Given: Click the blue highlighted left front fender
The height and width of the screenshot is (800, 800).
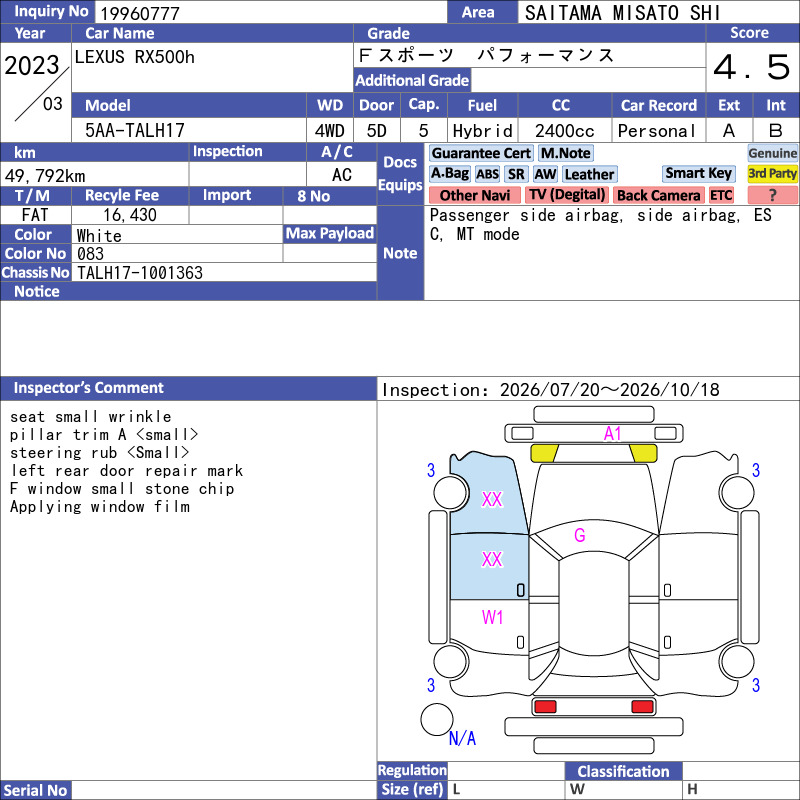Looking at the screenshot, I should click(x=487, y=494).
